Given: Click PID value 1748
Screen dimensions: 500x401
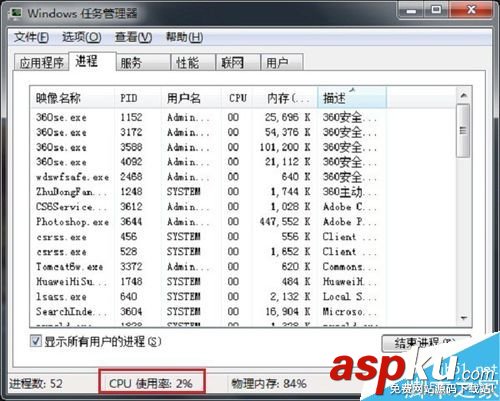Looking at the screenshot, I should (x=131, y=282).
